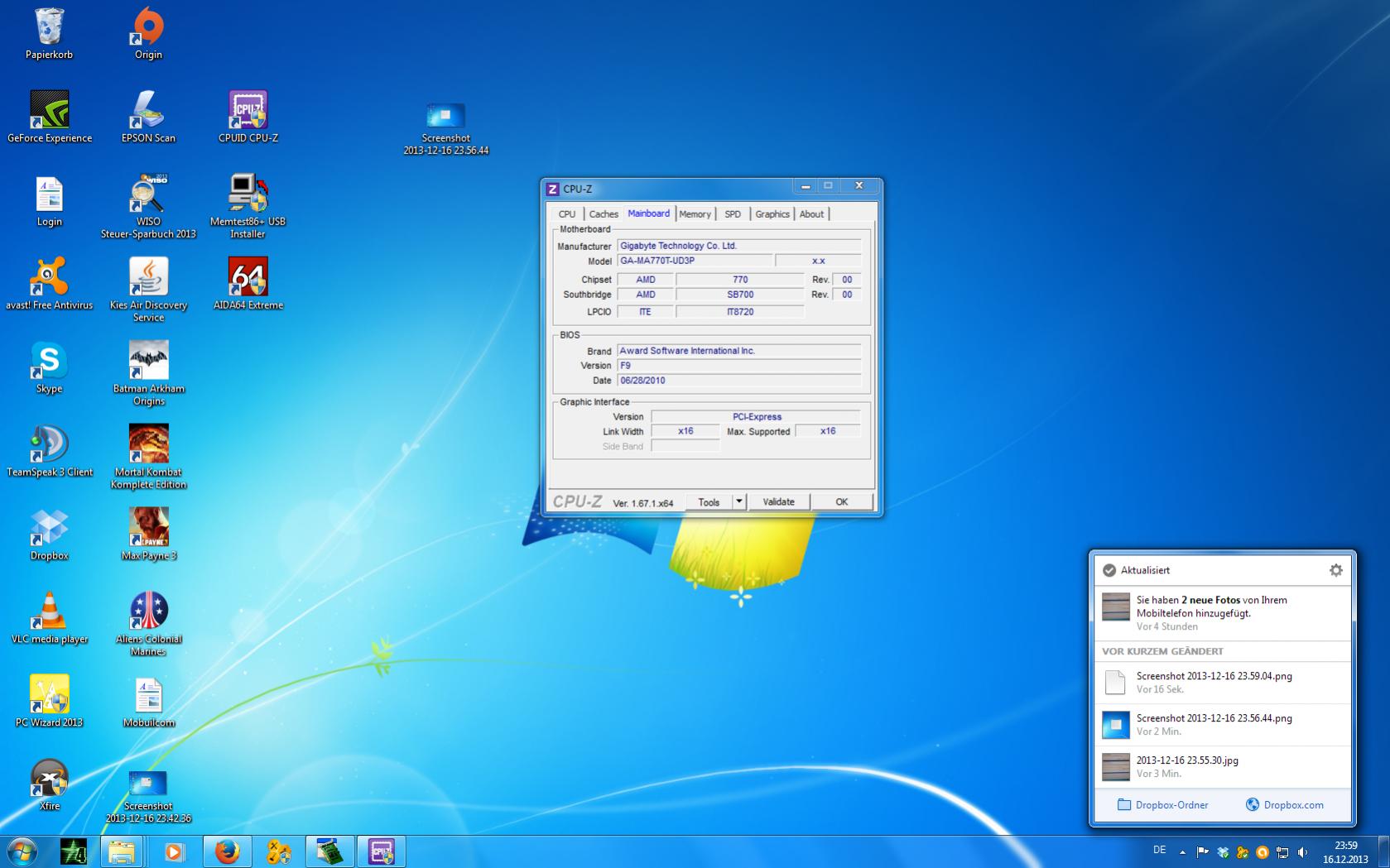Click the orange avast tray icon
Image resolution: width=1390 pixels, height=868 pixels.
(1263, 851)
